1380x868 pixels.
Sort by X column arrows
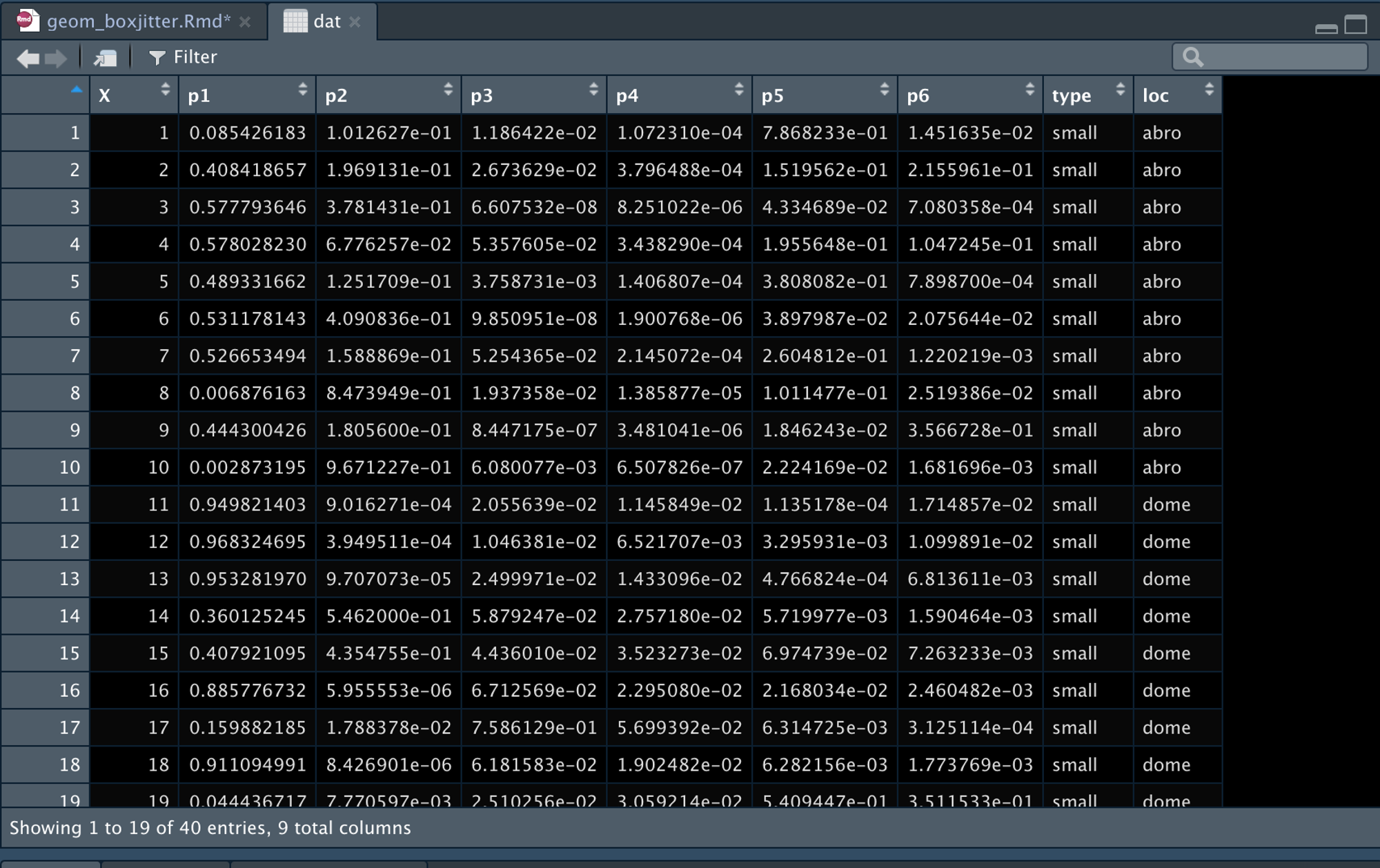[165, 89]
